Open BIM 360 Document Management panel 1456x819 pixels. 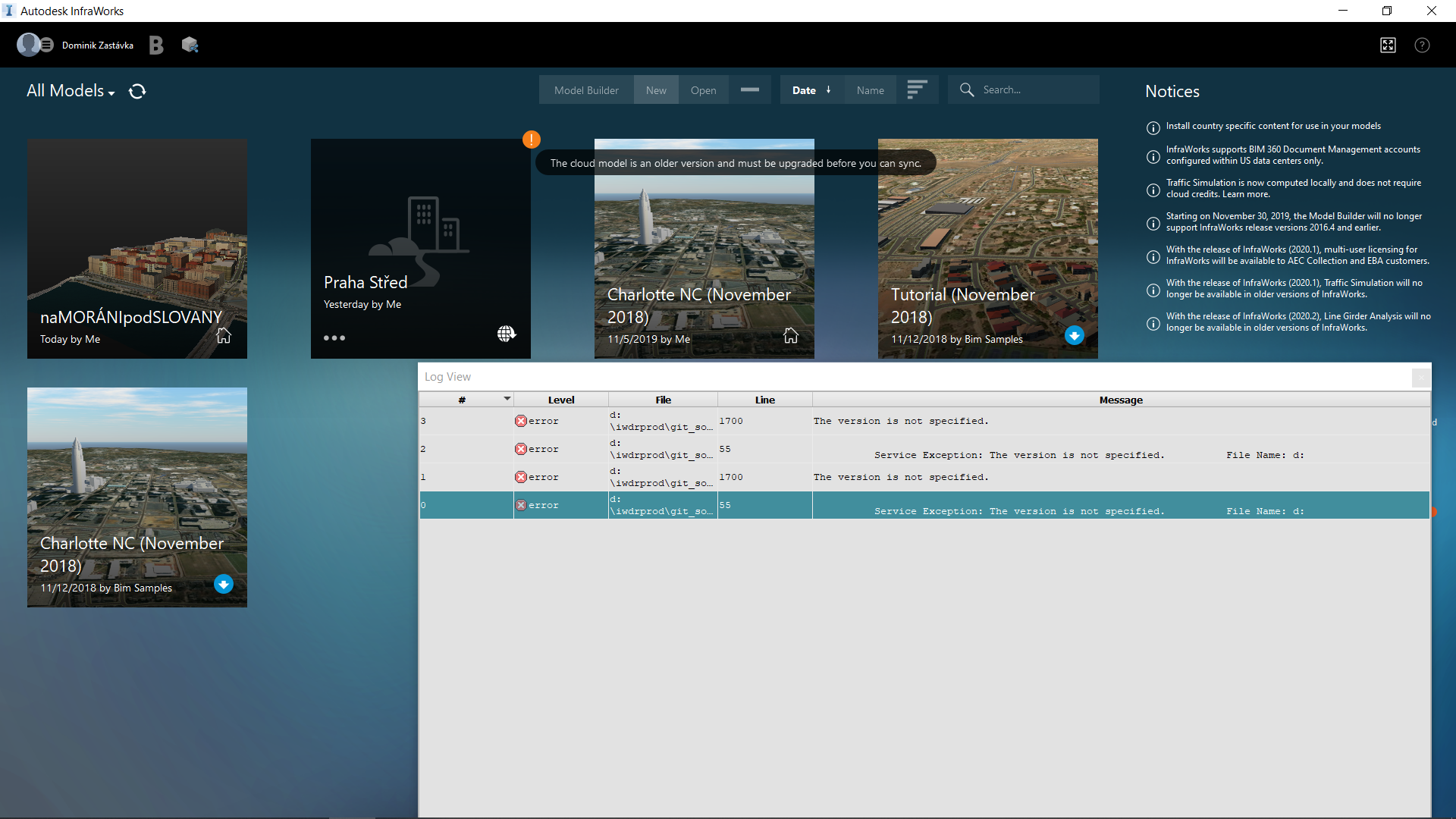155,45
